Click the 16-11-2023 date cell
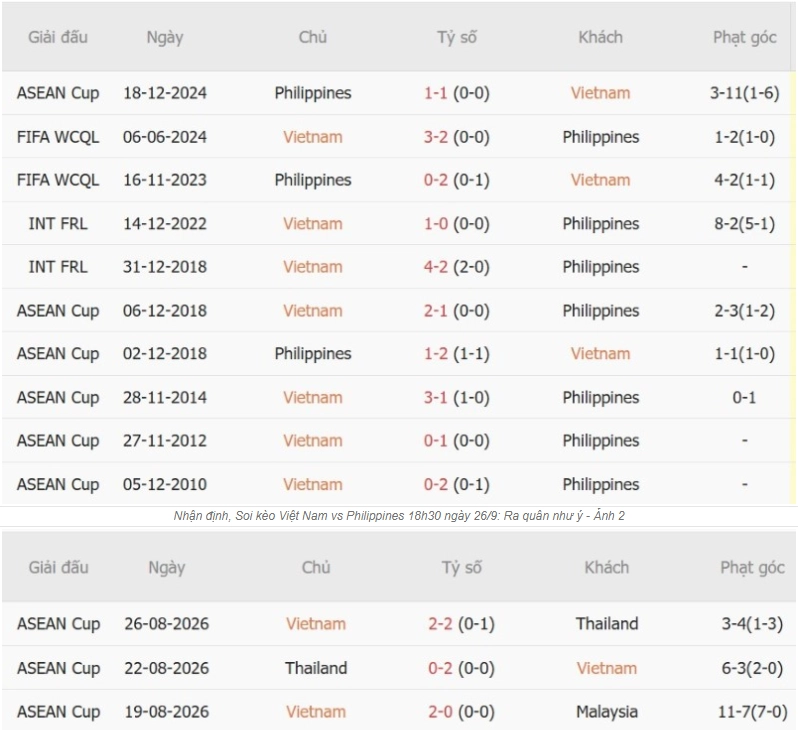This screenshot has height=730, width=798. tap(165, 180)
